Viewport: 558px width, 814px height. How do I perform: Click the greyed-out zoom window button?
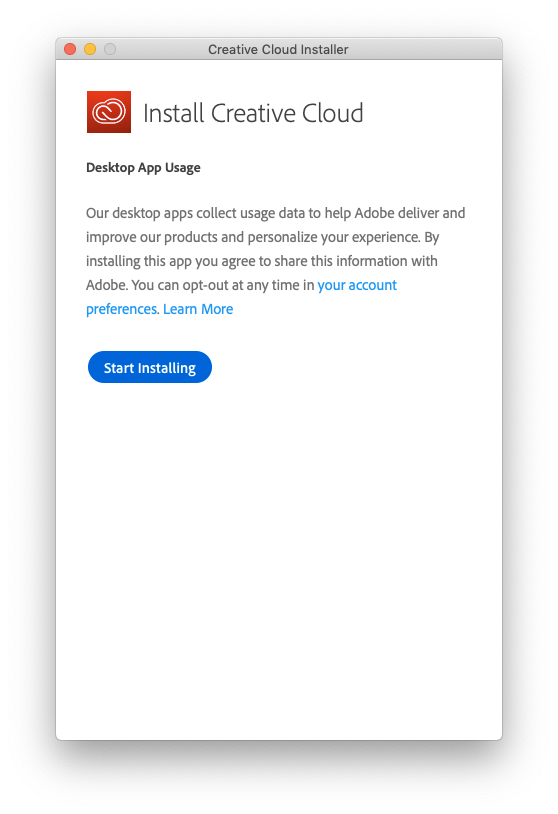[x=110, y=49]
